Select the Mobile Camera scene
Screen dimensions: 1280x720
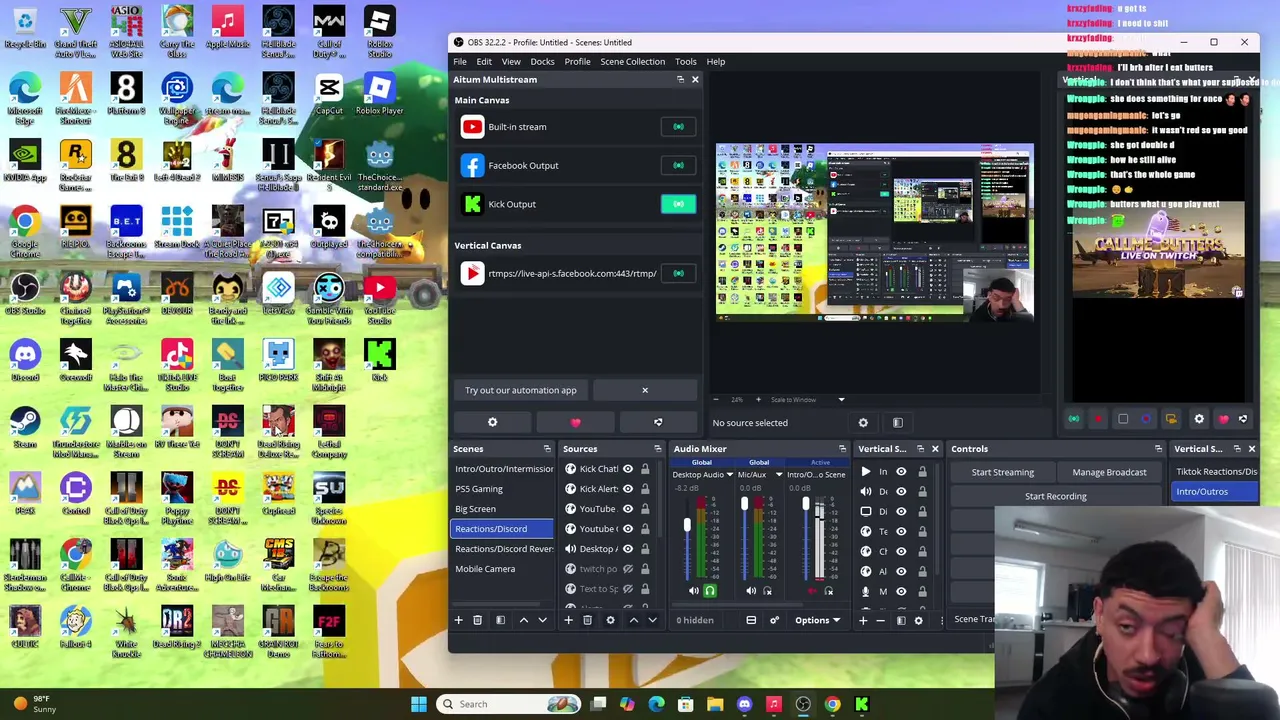503,569
